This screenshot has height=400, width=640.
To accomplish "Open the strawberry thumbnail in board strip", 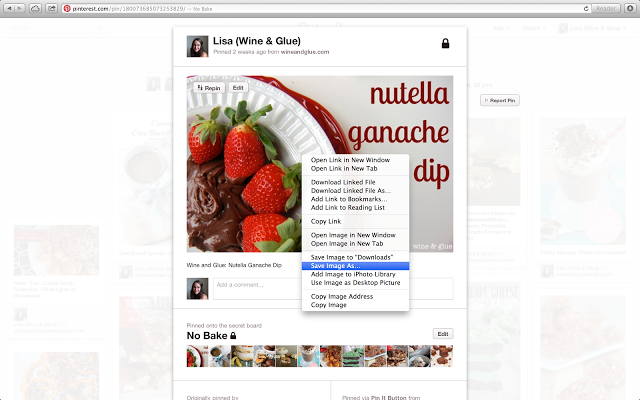I will coord(198,356).
